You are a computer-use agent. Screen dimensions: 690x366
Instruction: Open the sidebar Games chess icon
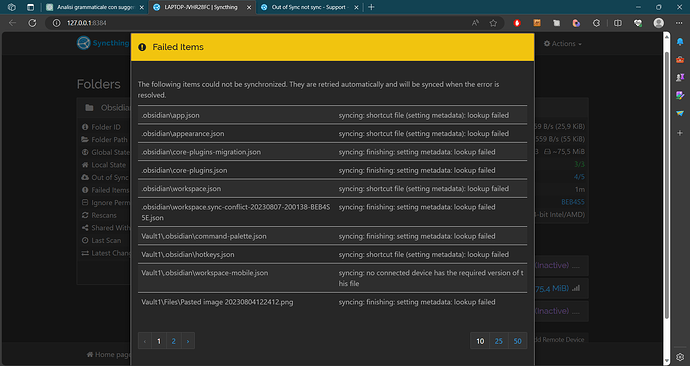point(680,77)
